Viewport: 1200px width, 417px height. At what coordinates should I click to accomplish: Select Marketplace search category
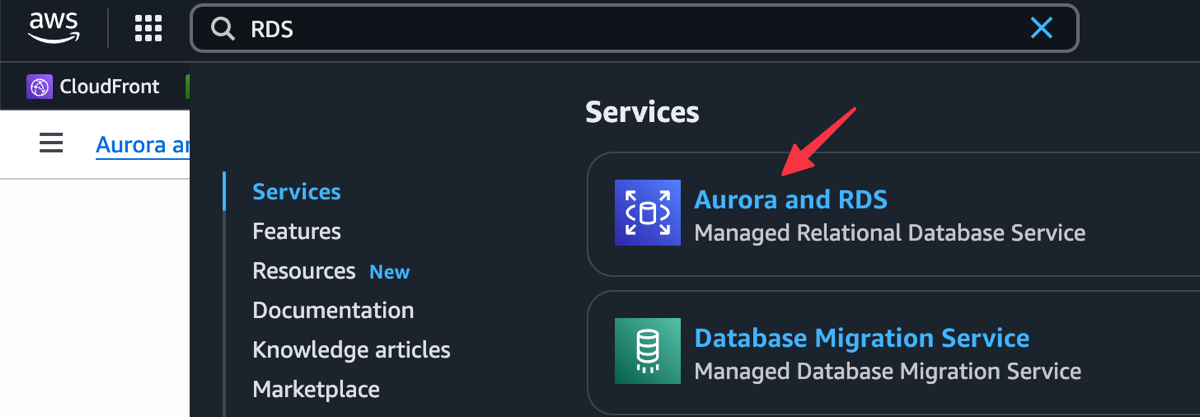point(316,389)
